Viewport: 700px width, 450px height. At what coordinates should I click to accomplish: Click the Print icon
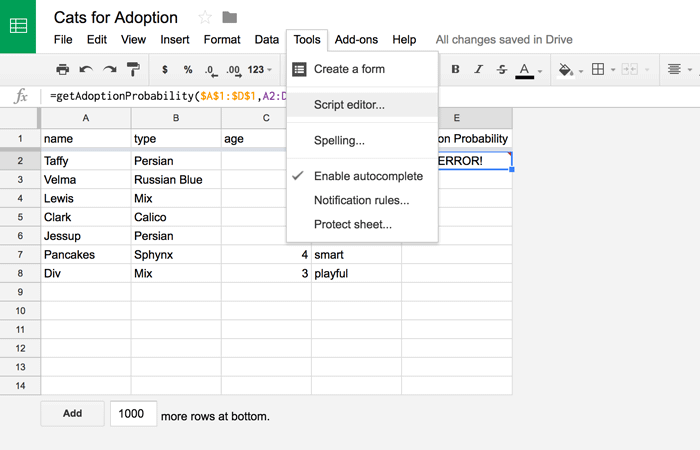(62, 69)
